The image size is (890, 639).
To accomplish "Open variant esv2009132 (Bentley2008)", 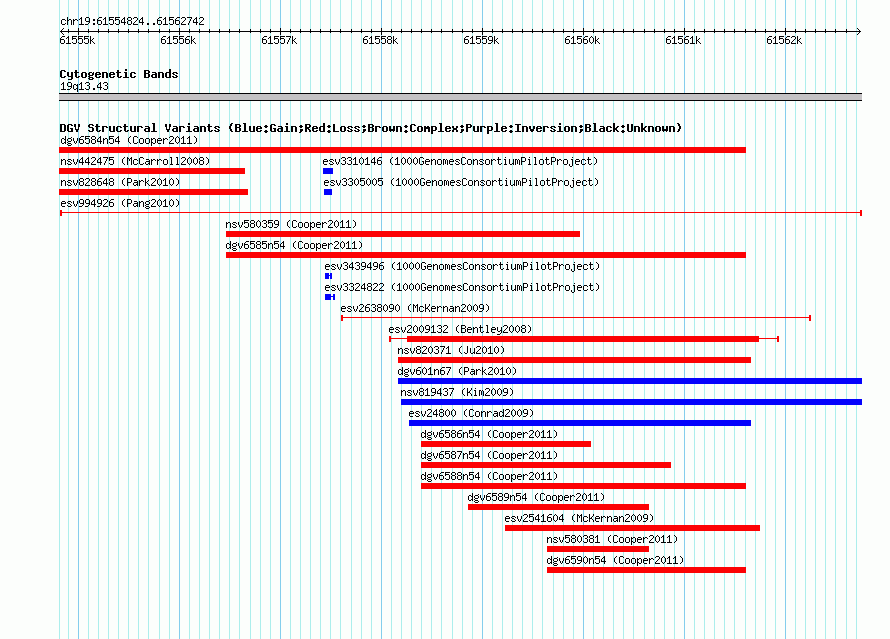I will [x=460, y=329].
